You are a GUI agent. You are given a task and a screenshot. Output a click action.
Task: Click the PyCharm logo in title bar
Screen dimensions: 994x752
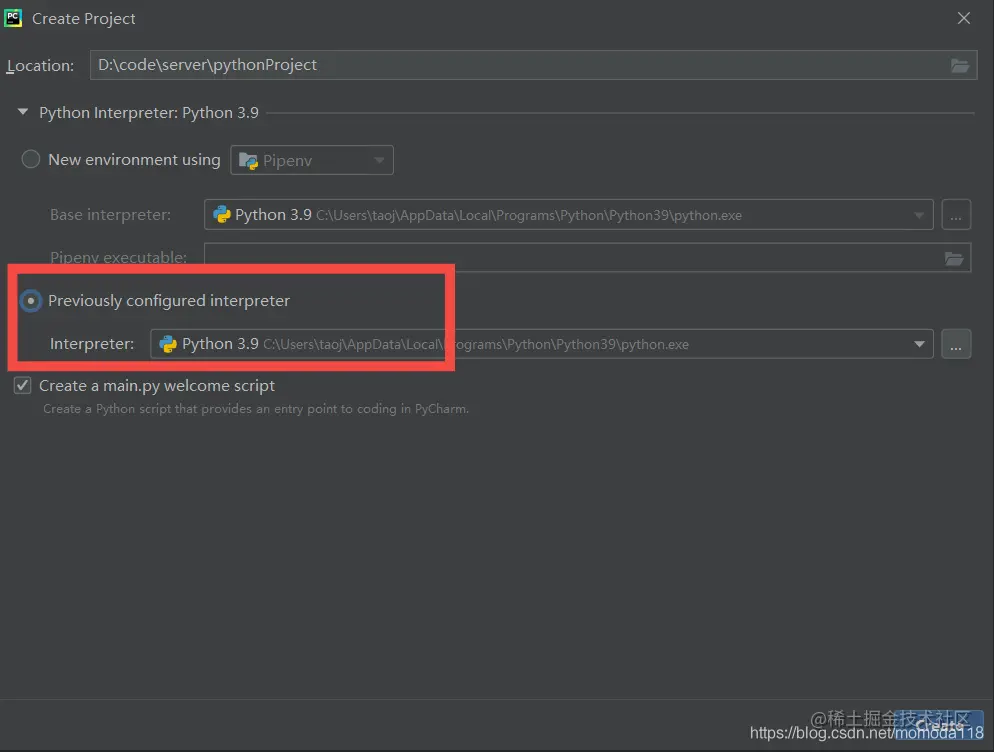(x=13, y=18)
